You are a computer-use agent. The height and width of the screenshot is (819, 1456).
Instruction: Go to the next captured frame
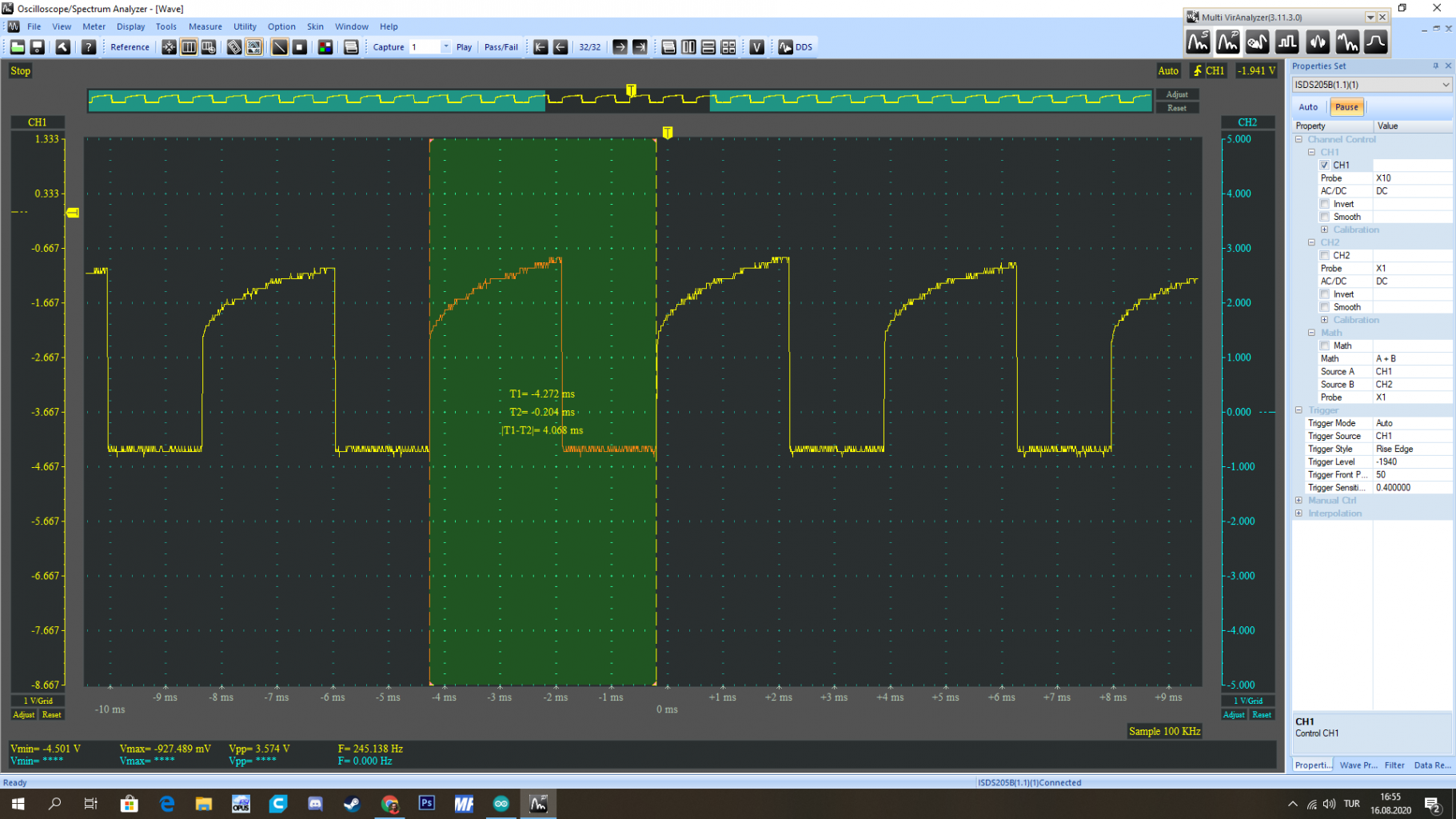[620, 47]
